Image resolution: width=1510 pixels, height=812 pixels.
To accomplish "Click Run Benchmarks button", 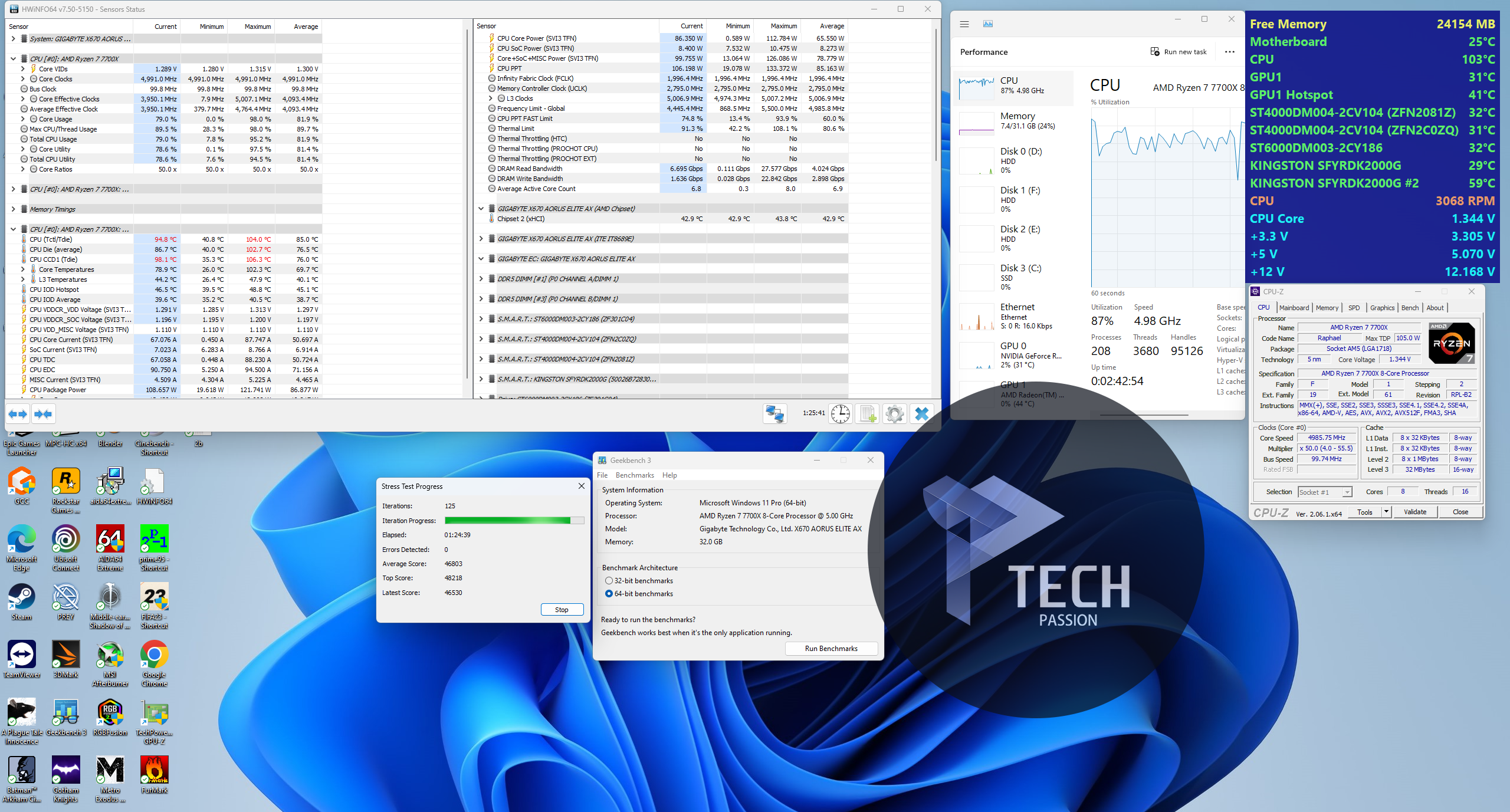I will [830, 649].
